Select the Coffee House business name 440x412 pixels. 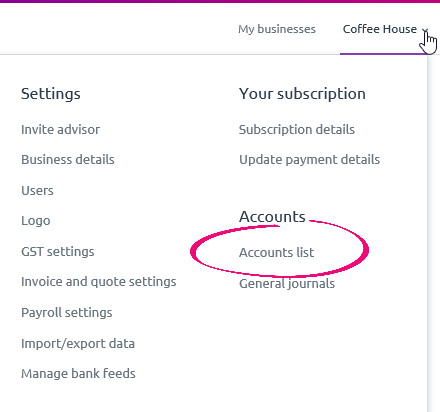coord(380,29)
